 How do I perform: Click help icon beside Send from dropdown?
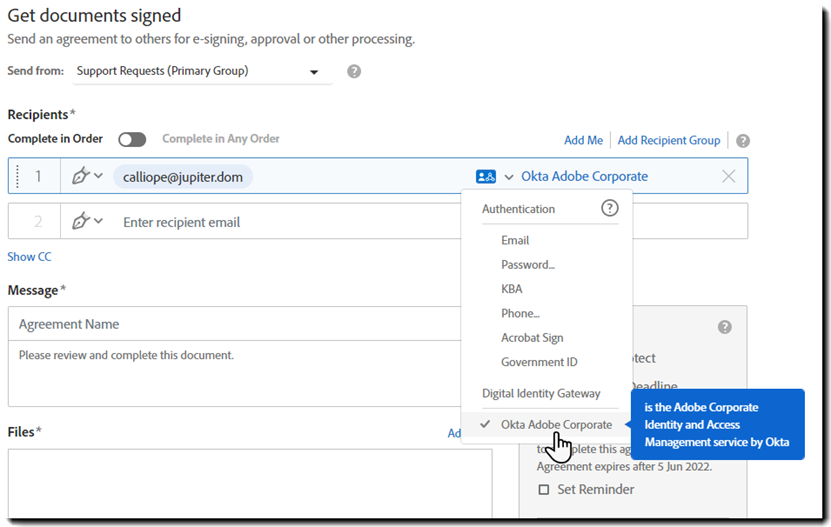coord(354,72)
